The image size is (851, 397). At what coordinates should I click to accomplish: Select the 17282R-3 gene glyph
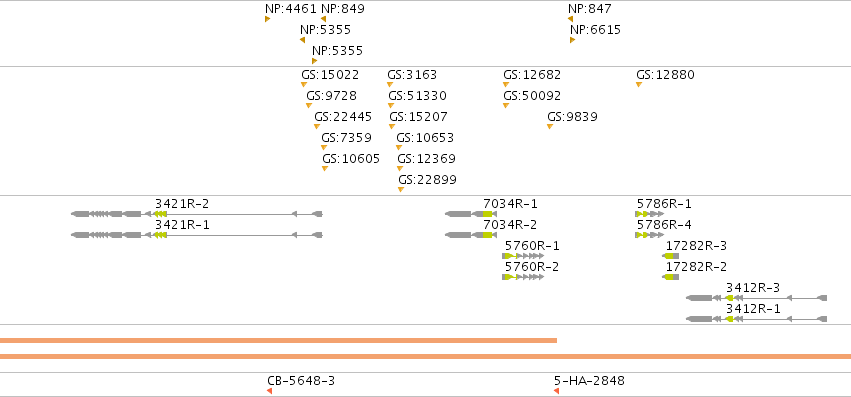[x=671, y=256]
